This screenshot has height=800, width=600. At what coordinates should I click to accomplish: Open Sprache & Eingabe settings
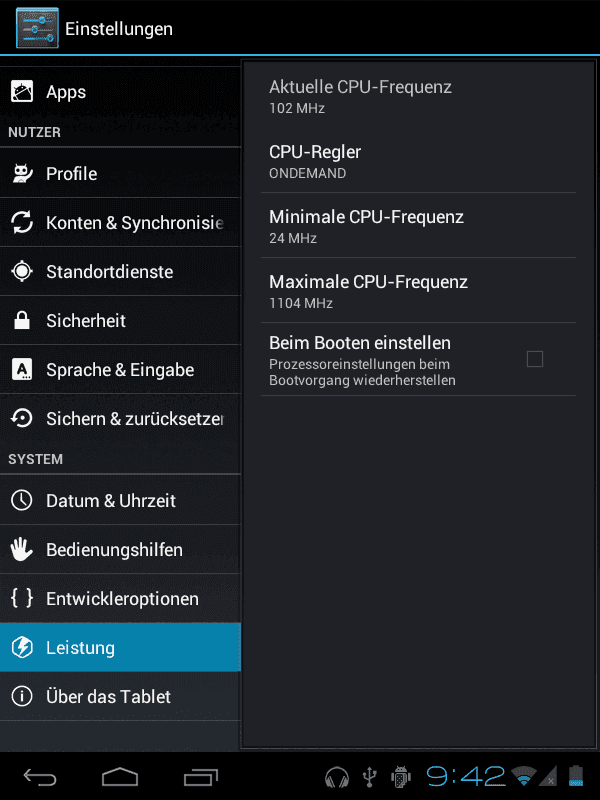coord(120,369)
